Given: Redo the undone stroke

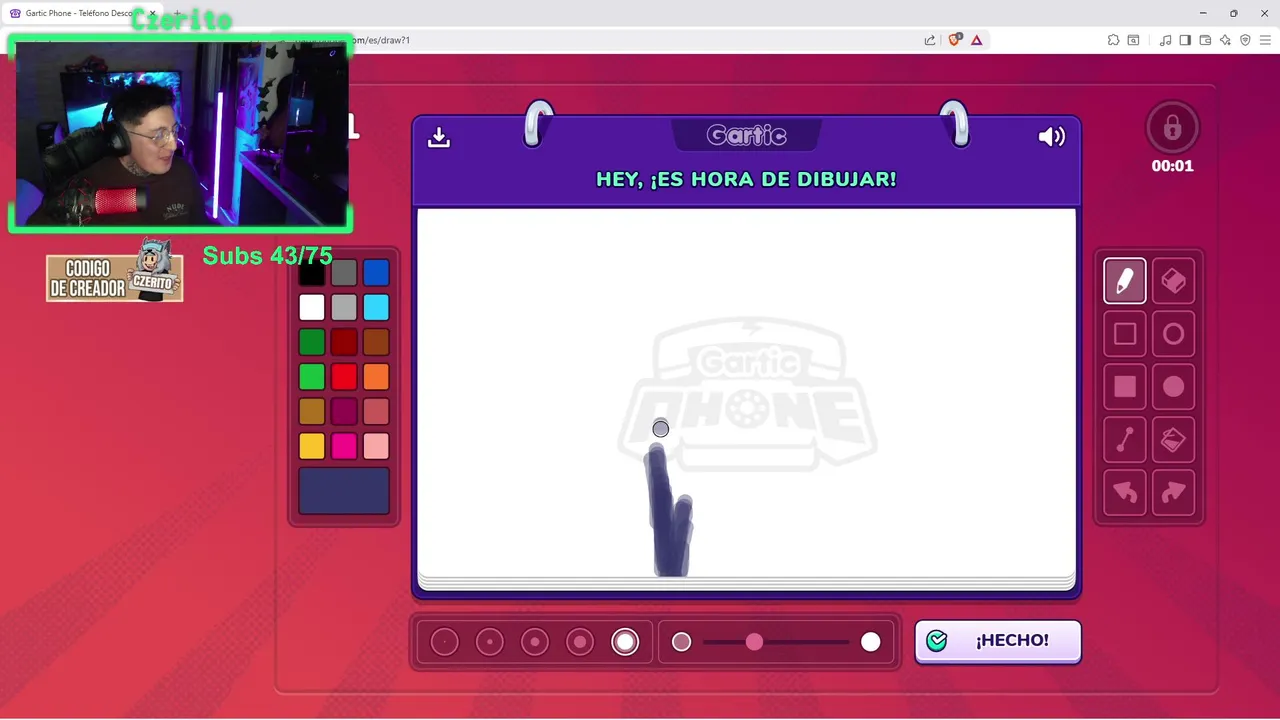Looking at the screenshot, I should point(1173,492).
